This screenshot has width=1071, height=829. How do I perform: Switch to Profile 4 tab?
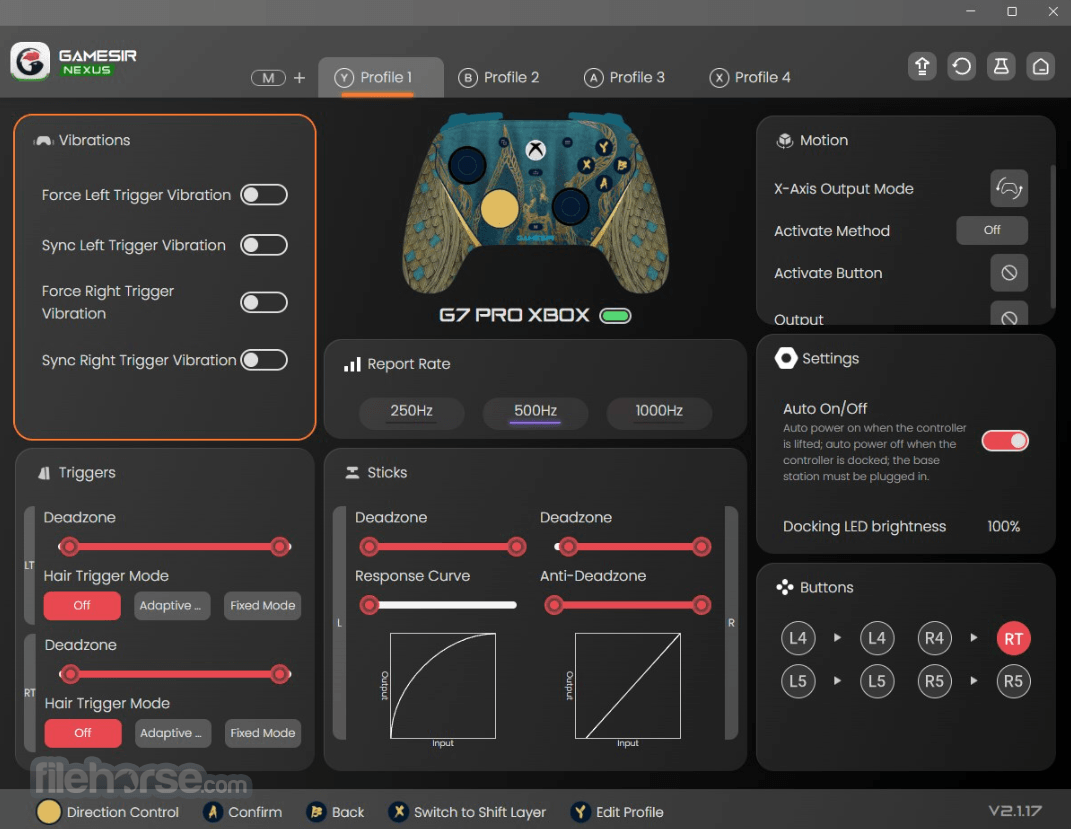(750, 78)
